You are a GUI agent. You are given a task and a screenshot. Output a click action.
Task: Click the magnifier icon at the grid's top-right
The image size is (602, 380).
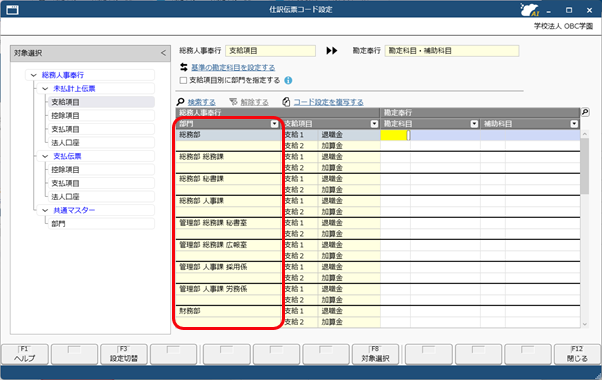pyautogui.click(x=585, y=112)
